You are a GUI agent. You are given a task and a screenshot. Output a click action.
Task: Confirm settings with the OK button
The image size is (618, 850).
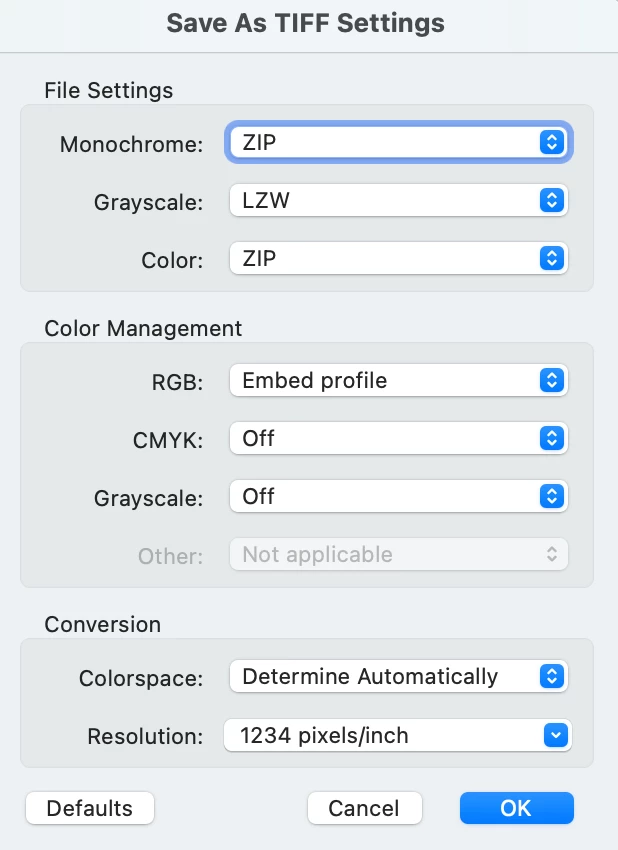(x=516, y=808)
